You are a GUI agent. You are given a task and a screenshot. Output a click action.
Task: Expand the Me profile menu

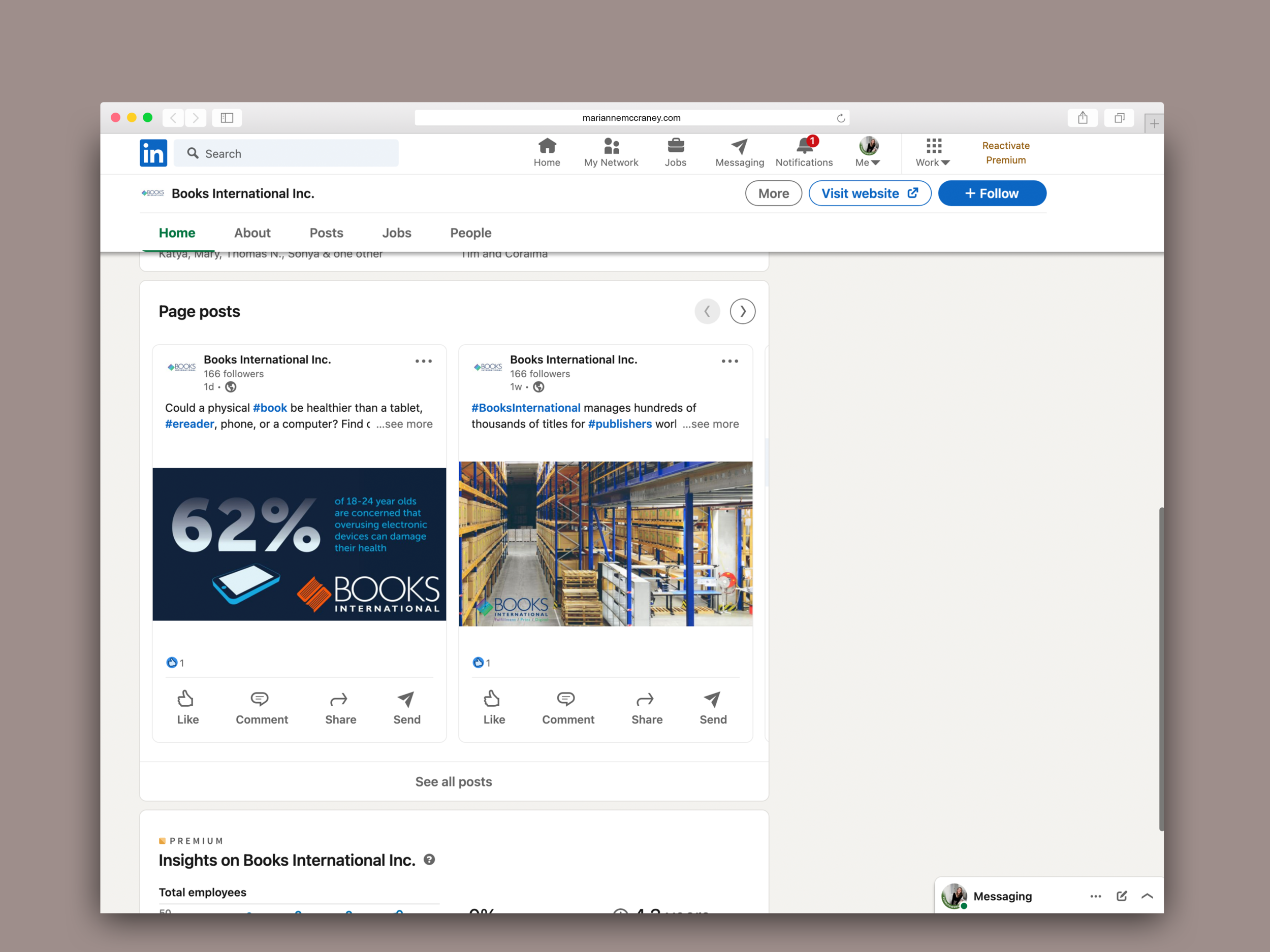pos(868,153)
